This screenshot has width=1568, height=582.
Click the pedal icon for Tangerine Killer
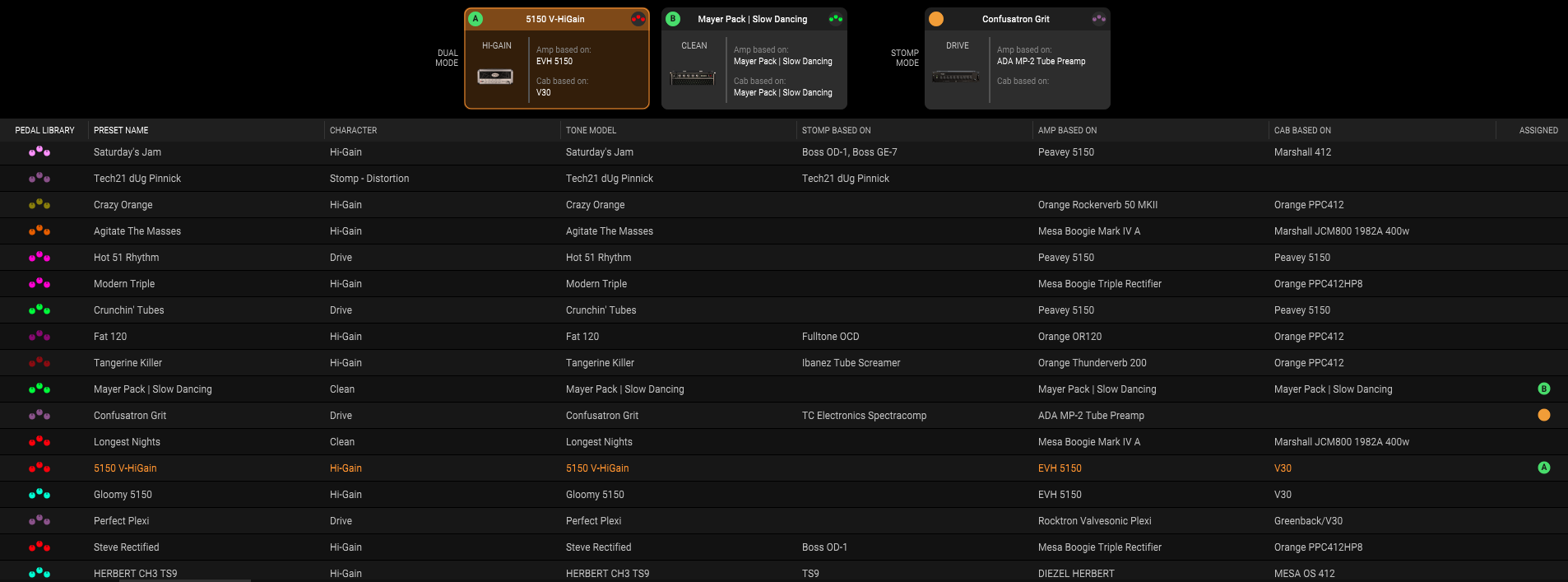click(x=39, y=362)
